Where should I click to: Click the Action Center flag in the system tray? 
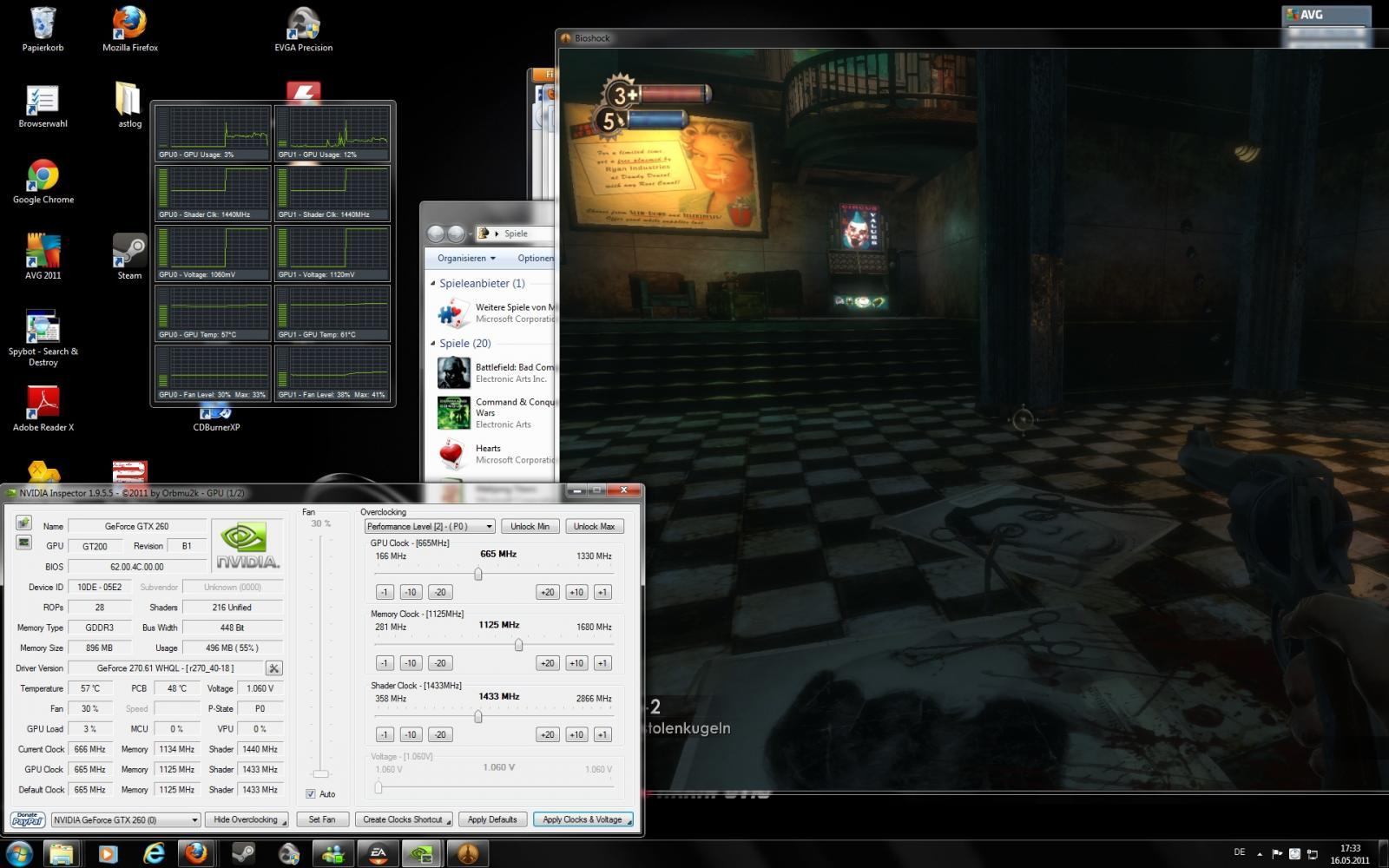point(1278,854)
